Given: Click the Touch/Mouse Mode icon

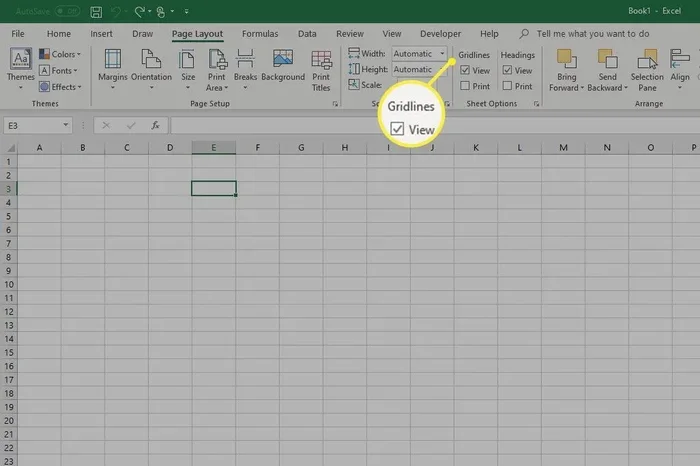Looking at the screenshot, I should 161,12.
